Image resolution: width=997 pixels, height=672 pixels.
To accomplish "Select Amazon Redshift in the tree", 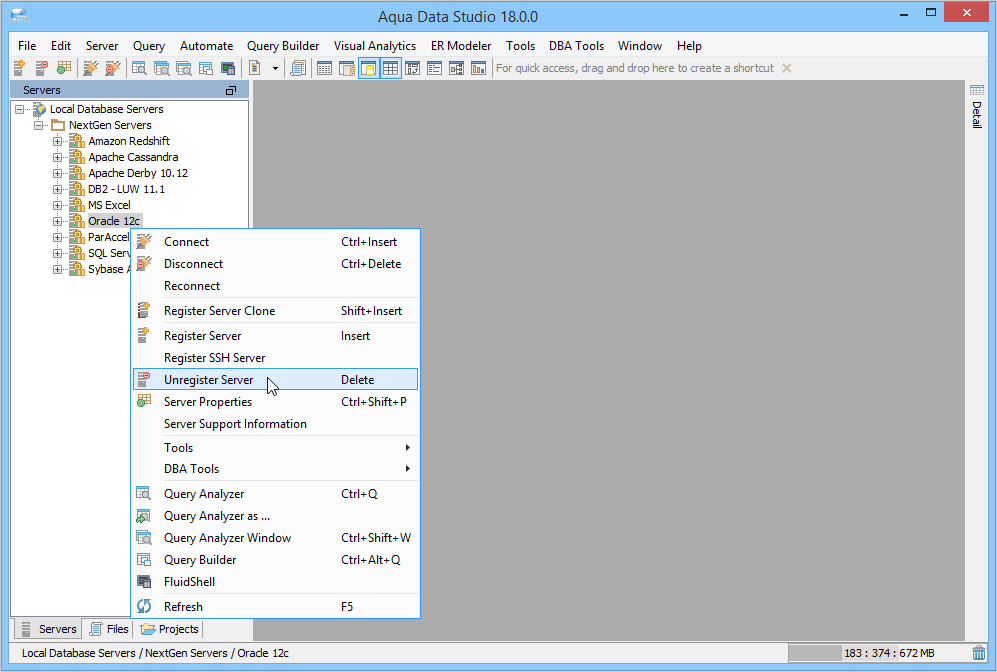I will 129,141.
